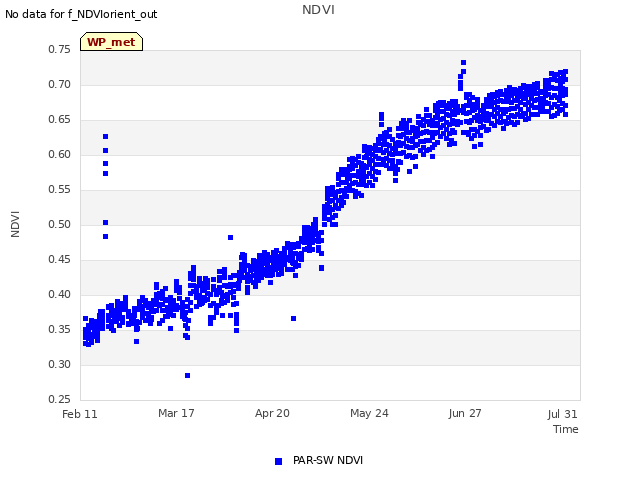
Task: Click the 0.45 y-axis tick label
Action: coord(59,260)
